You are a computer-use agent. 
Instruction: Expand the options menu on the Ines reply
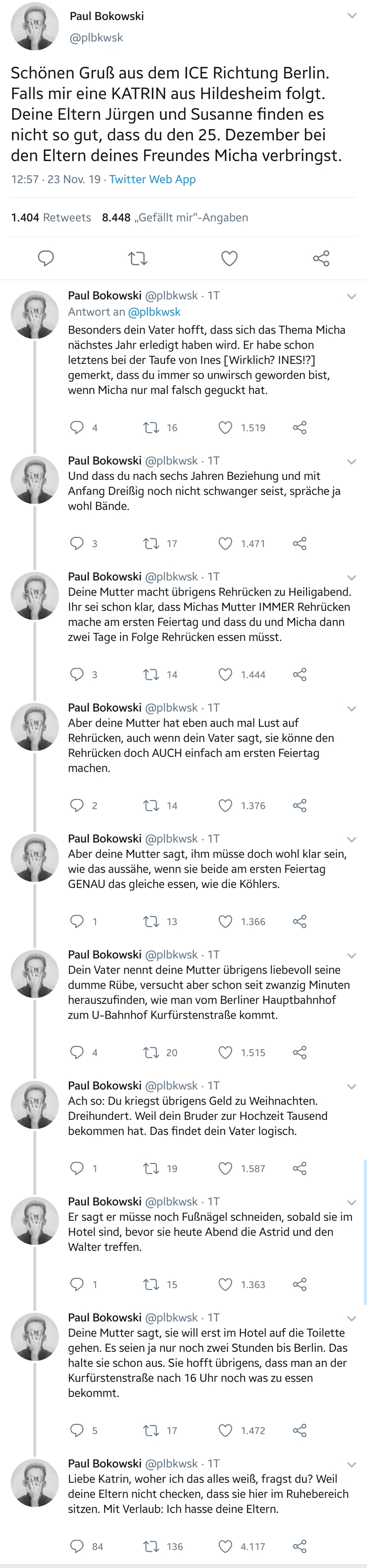352,296
